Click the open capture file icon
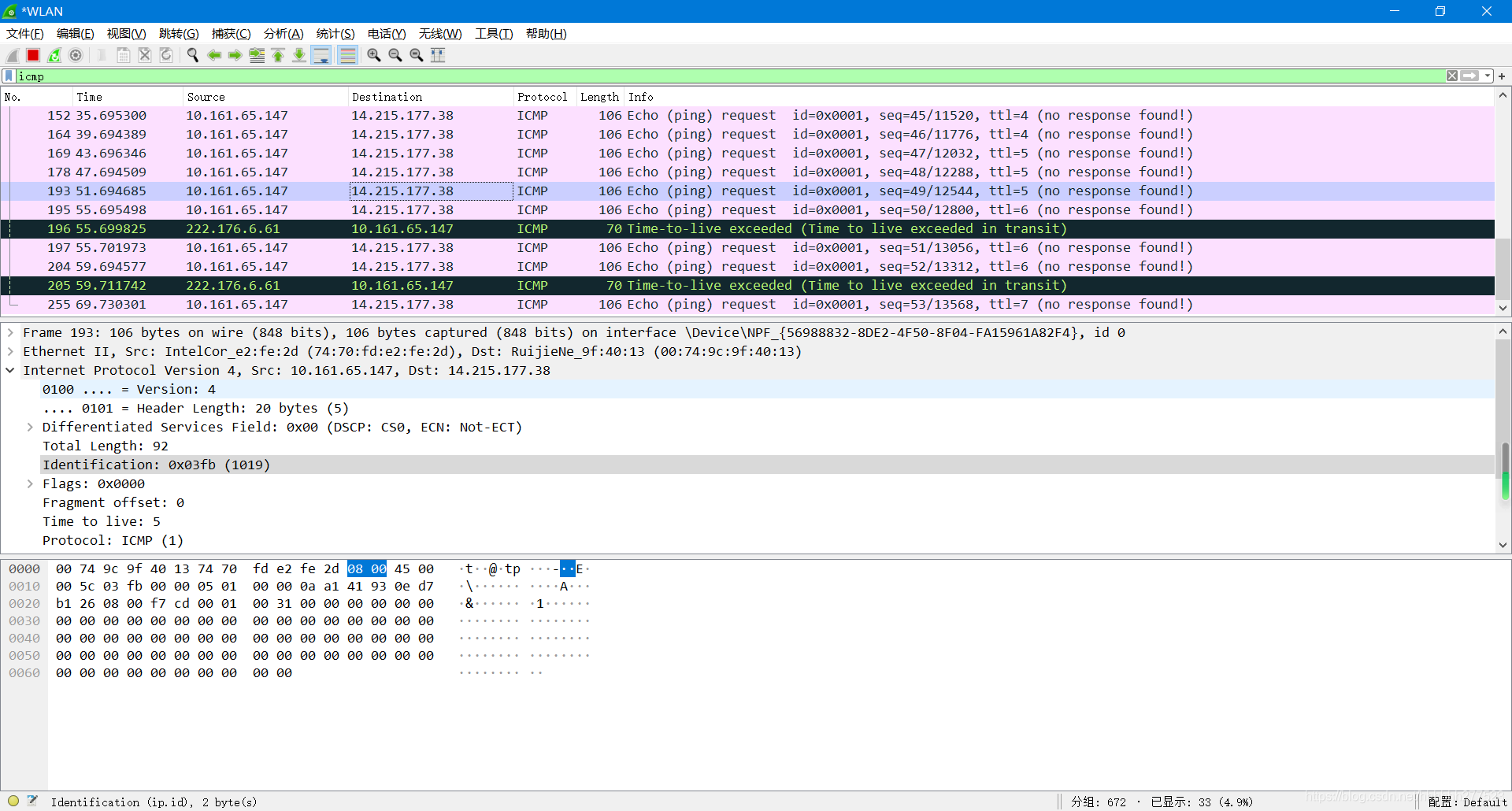 pos(102,55)
